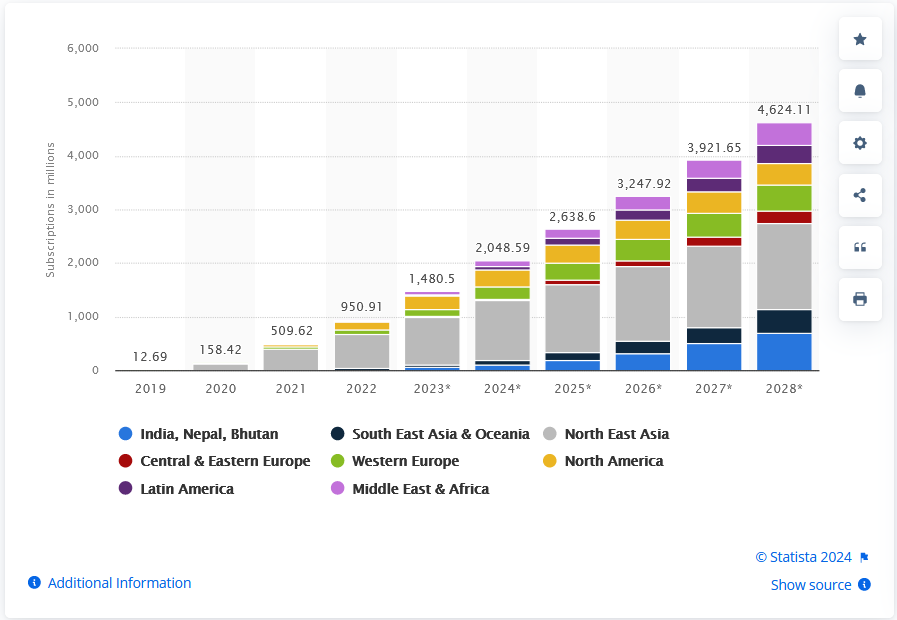The width and height of the screenshot is (897, 620).
Task: Open Additional Information link
Action: [x=119, y=583]
